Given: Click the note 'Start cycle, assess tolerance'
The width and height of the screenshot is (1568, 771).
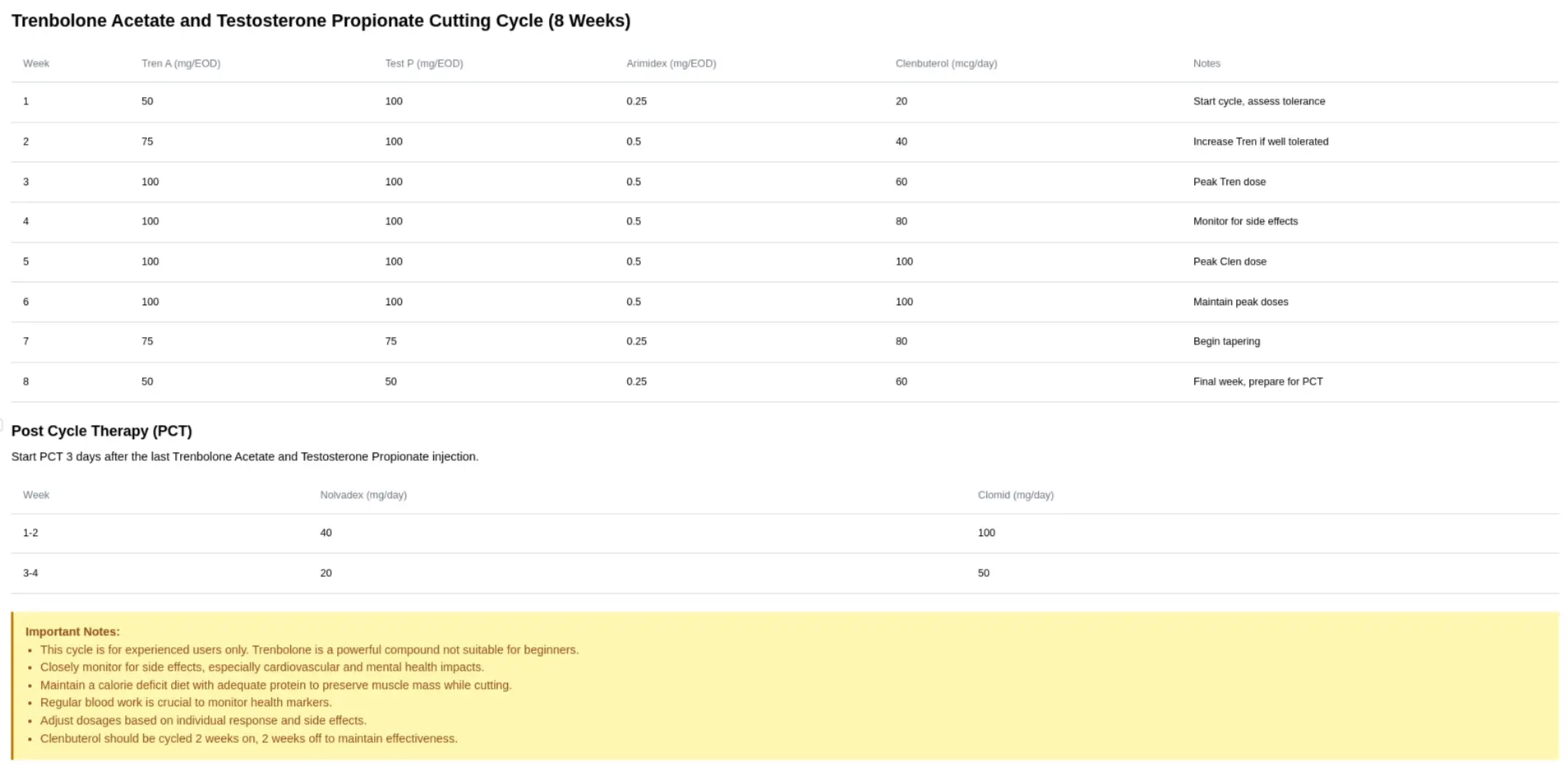Looking at the screenshot, I should click(x=1259, y=101).
